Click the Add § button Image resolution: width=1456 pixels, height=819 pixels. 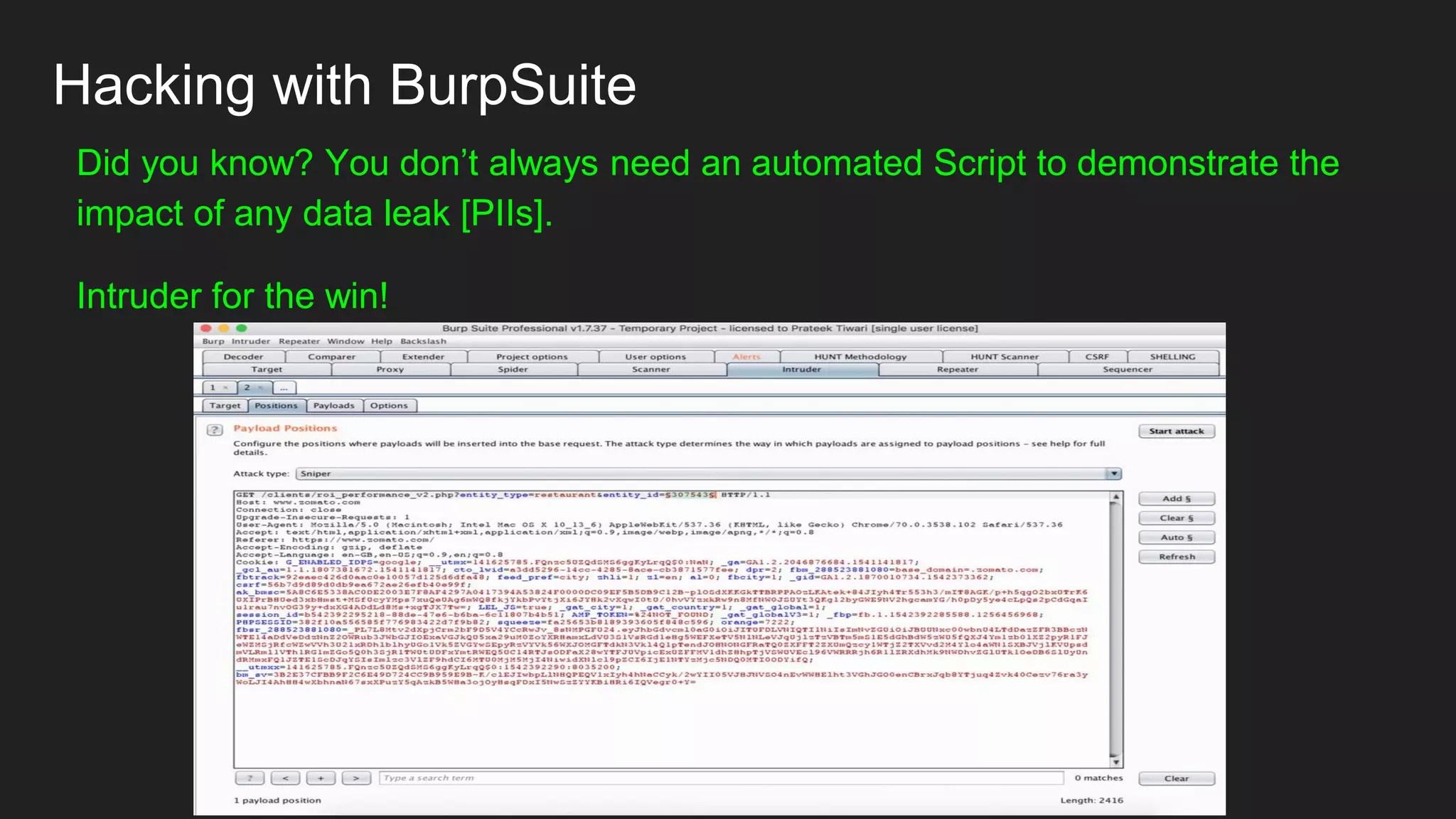(1176, 498)
